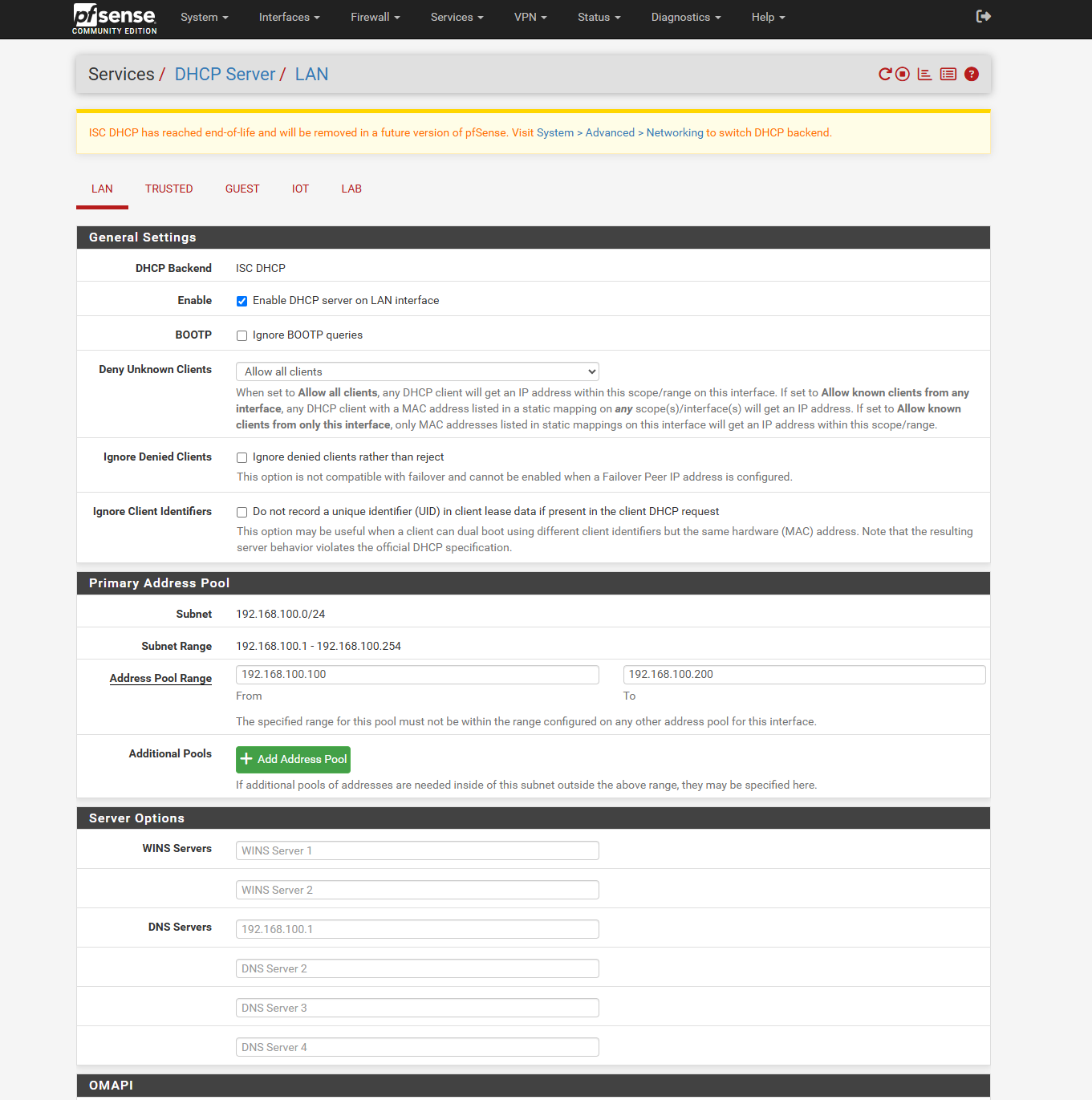Follow the System > Advanced > Networking link
Image resolution: width=1092 pixels, height=1100 pixels.
(620, 132)
